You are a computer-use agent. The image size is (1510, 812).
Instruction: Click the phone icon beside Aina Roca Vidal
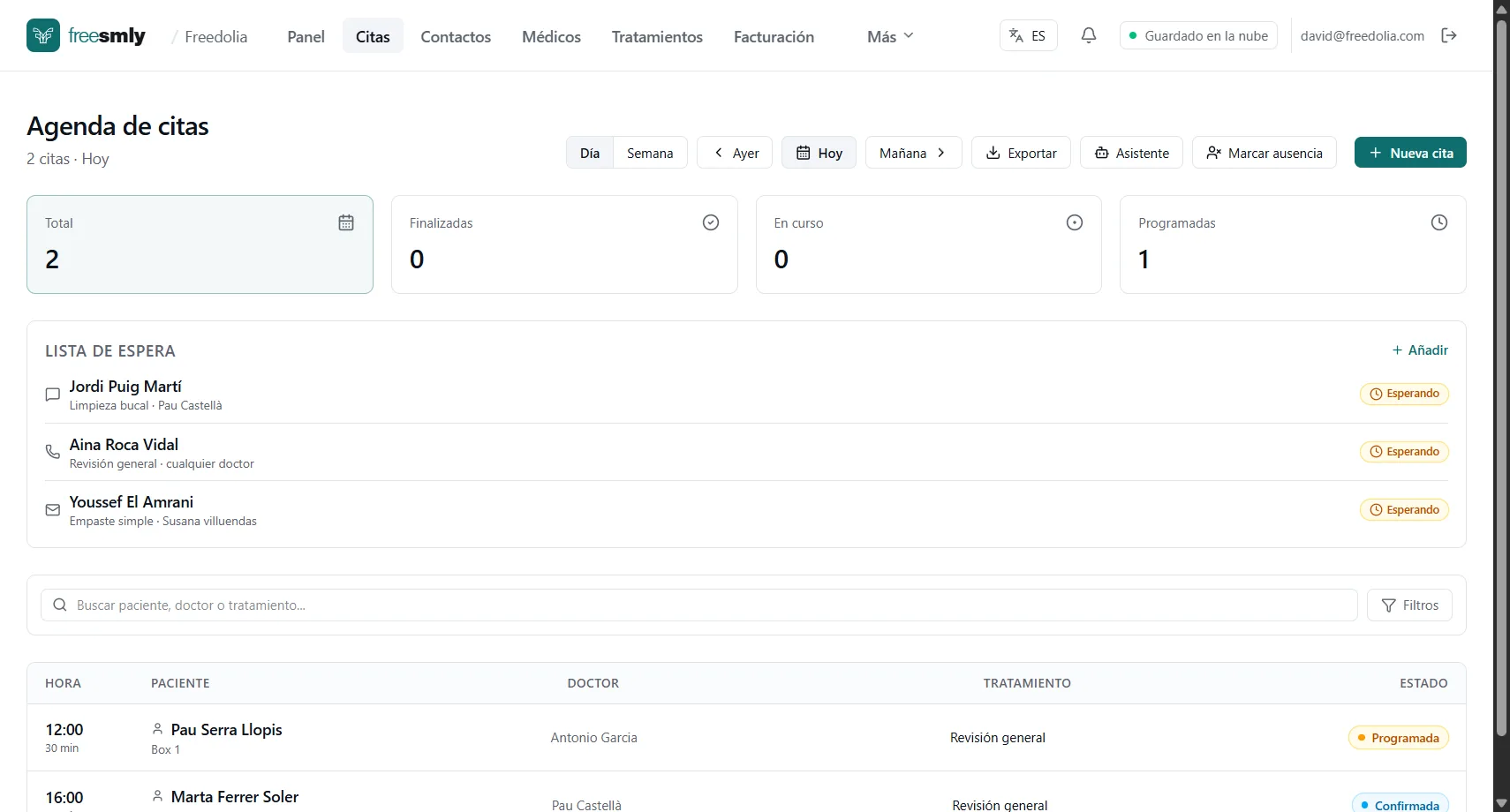pos(53,452)
